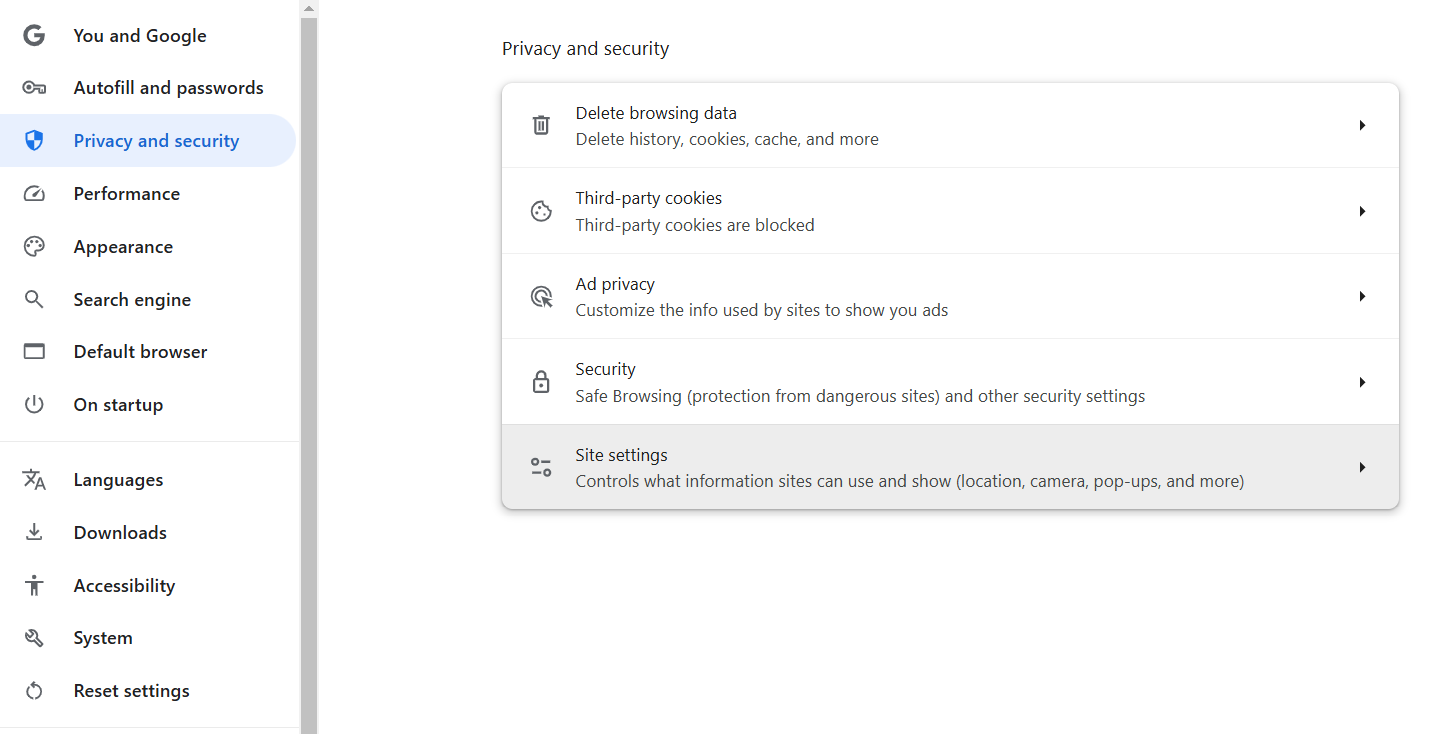Expand Delete browsing data arrow
This screenshot has height=734, width=1429.
tap(1362, 126)
